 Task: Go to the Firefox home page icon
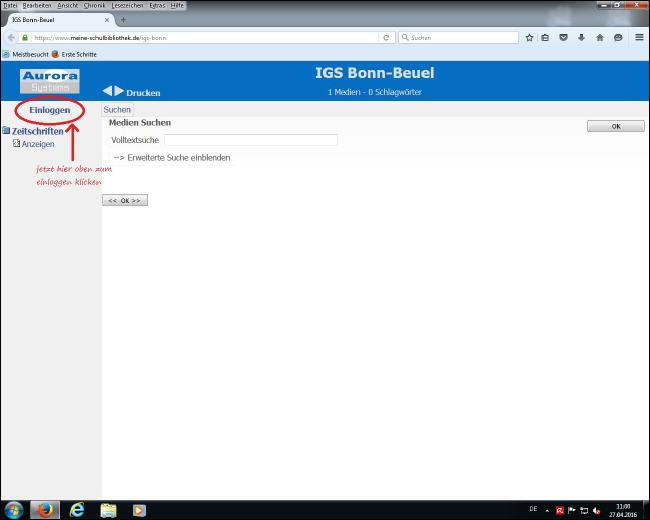[599, 37]
